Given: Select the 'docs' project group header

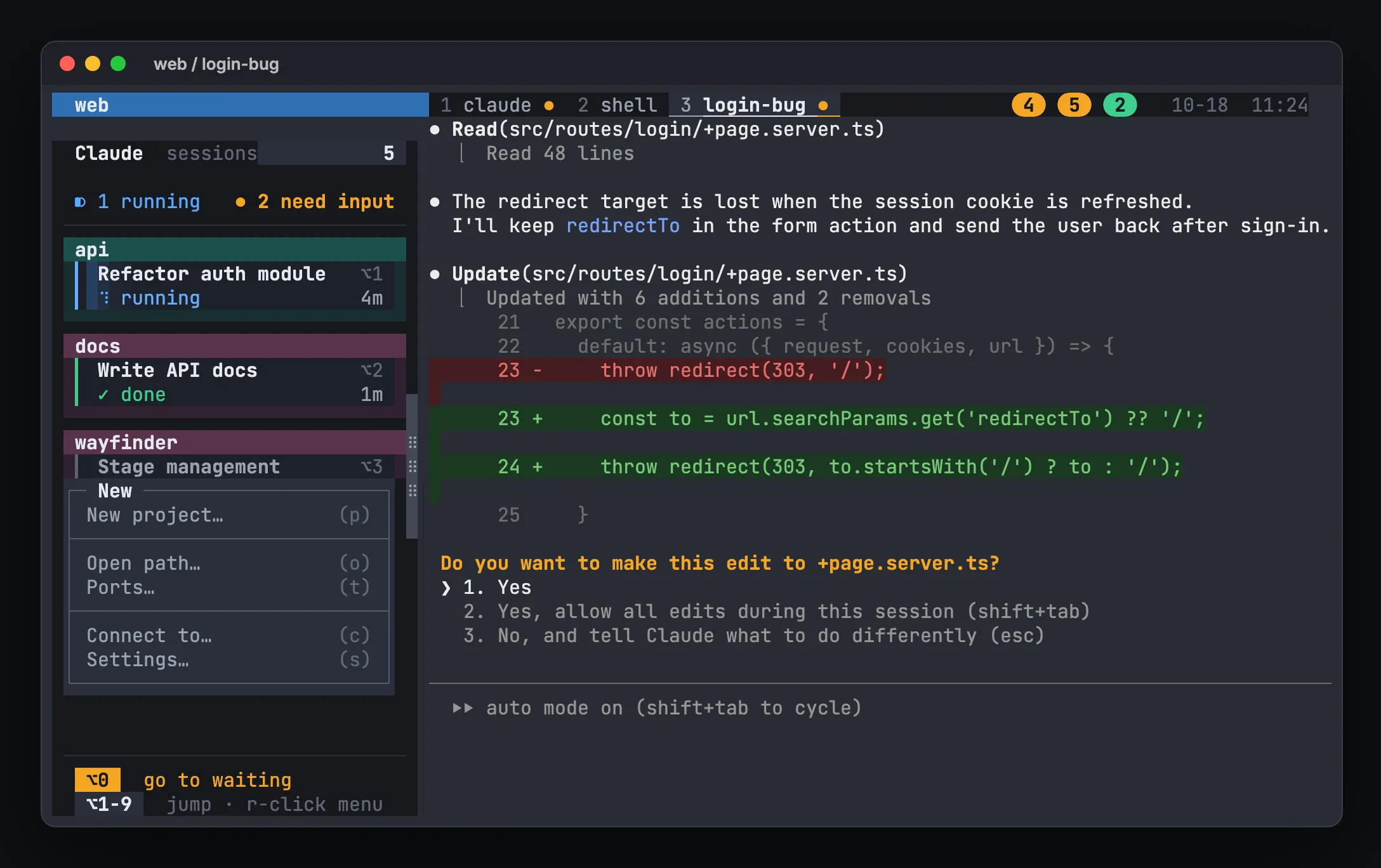Looking at the screenshot, I should tap(235, 346).
